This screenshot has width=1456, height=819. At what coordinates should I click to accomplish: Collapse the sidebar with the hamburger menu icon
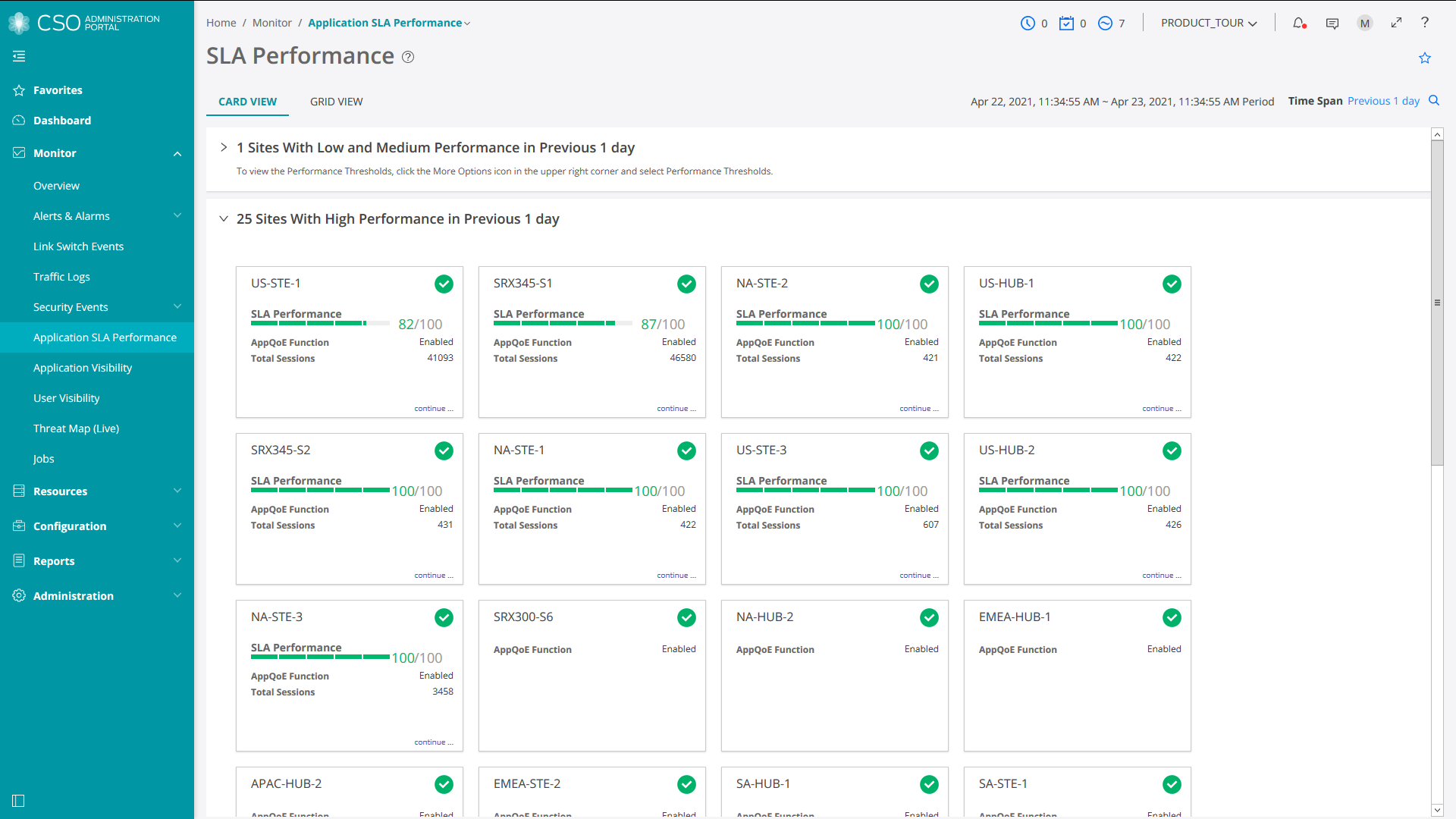coord(19,56)
